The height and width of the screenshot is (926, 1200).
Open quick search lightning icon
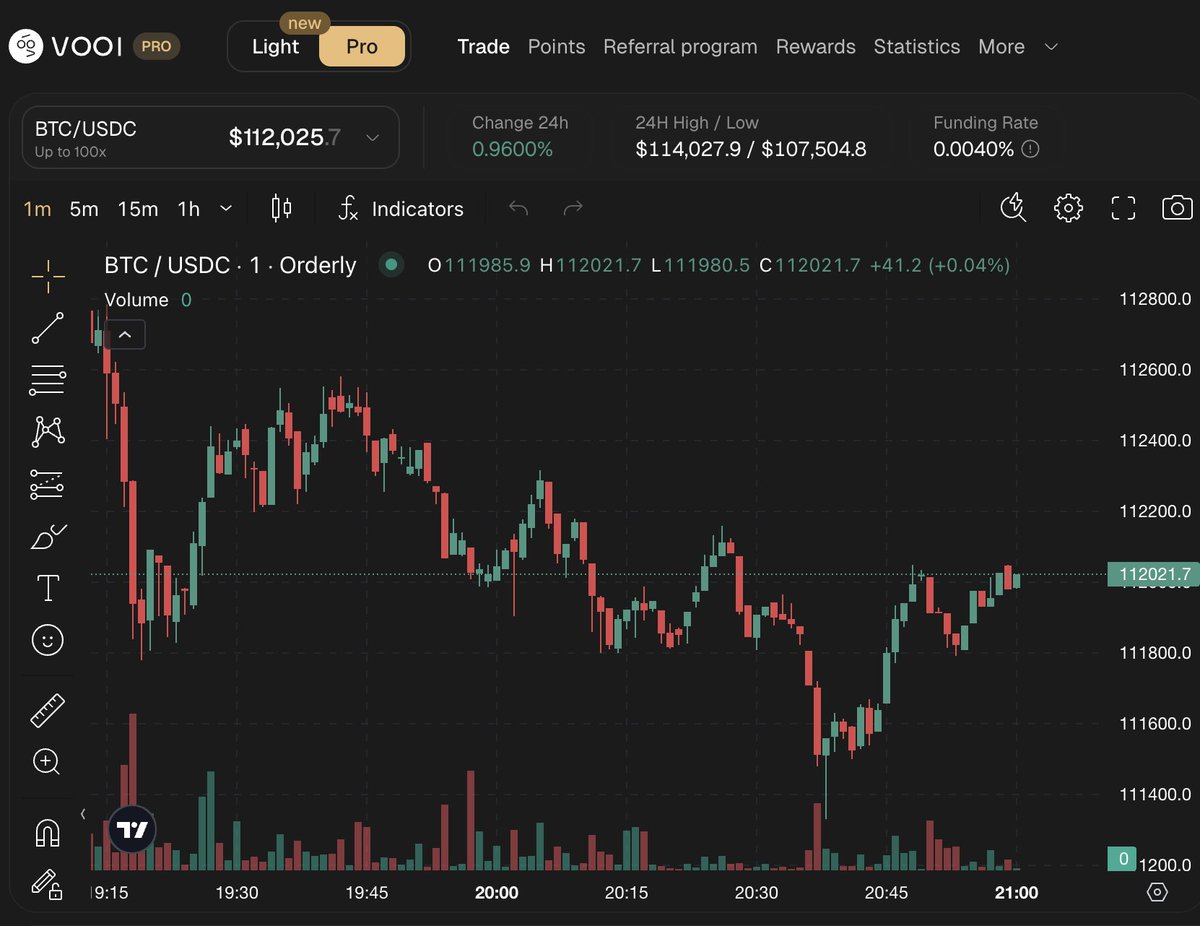(x=1014, y=208)
